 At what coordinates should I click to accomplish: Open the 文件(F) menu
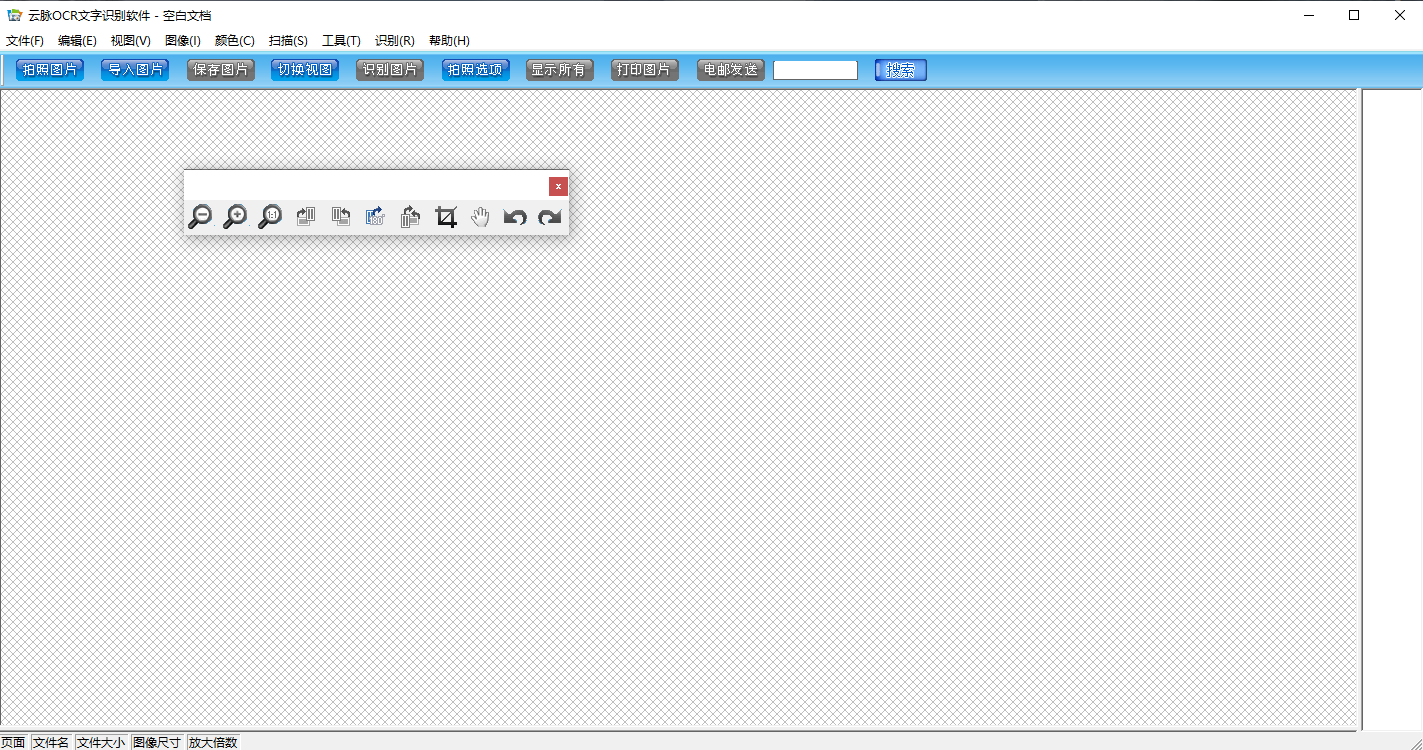(x=25, y=41)
